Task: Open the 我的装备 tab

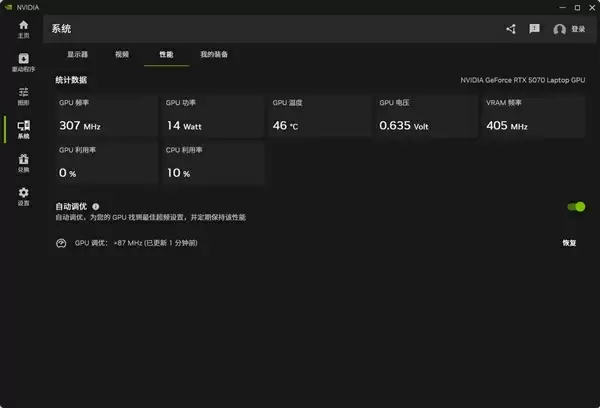Action: 213,54
